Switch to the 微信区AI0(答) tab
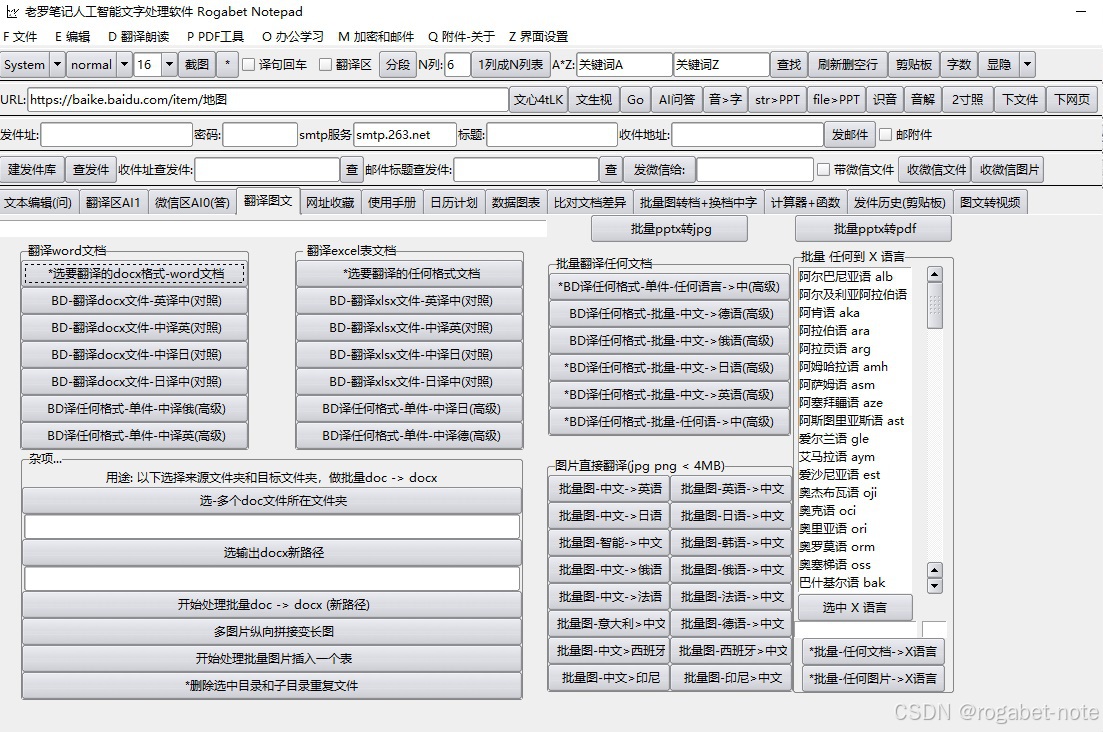Image resolution: width=1103 pixels, height=732 pixels. pos(192,203)
